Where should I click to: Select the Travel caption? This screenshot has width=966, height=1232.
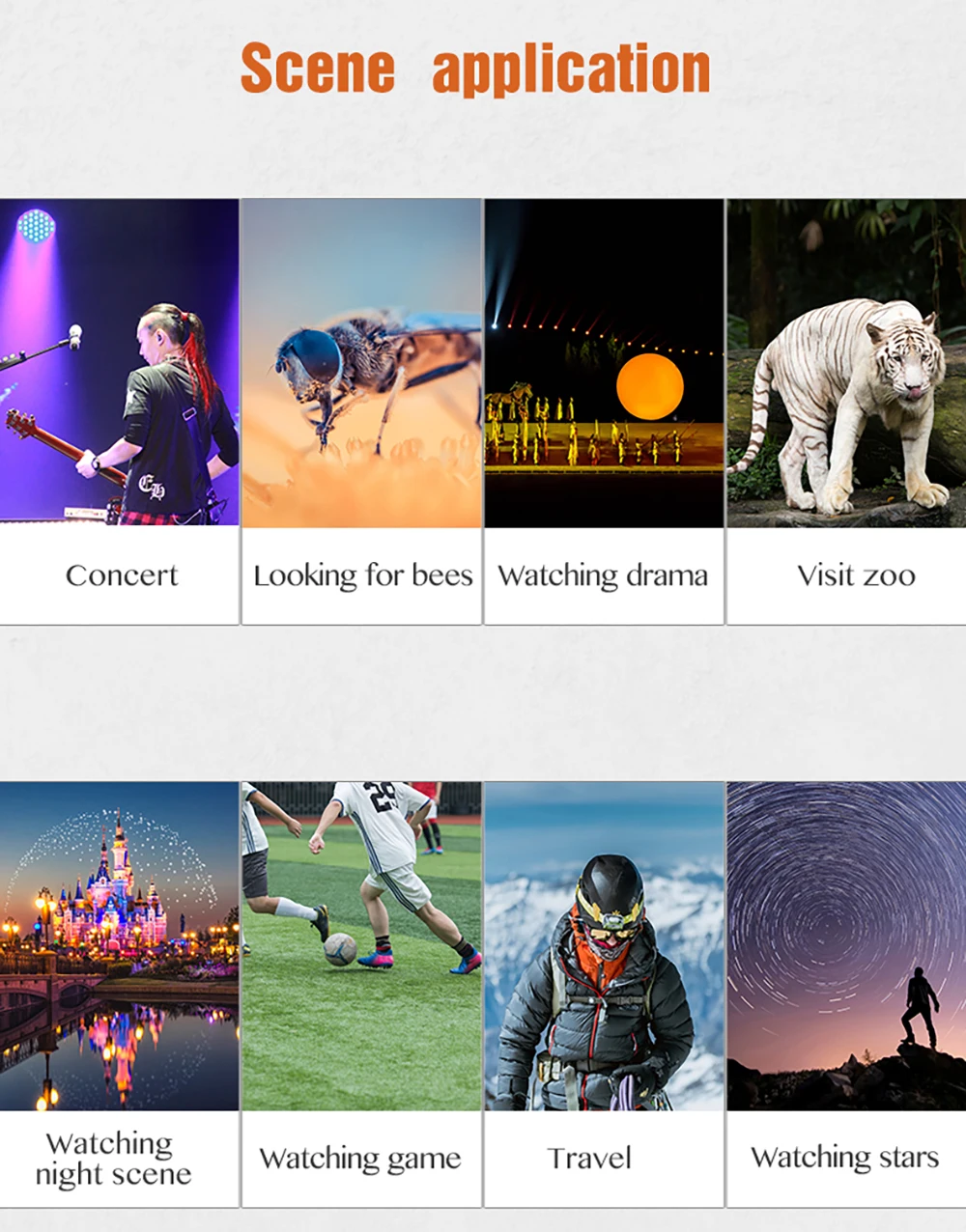click(x=589, y=1158)
